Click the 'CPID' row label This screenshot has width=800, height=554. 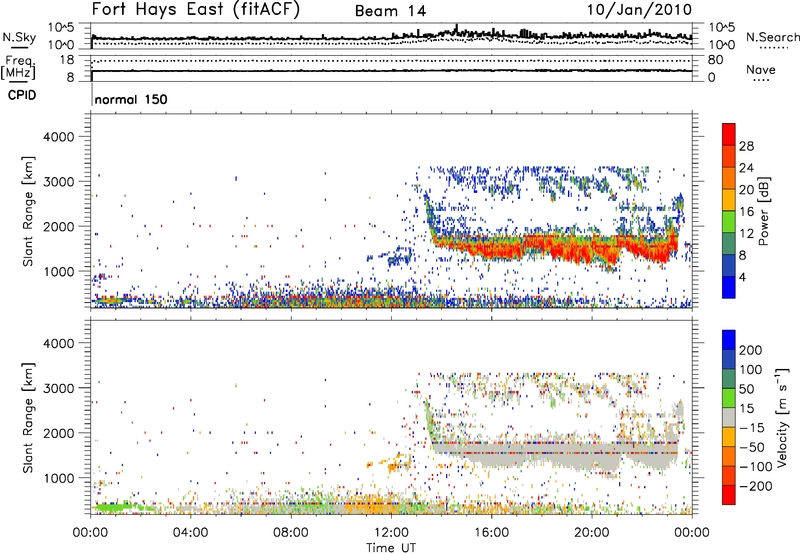pyautogui.click(x=22, y=95)
